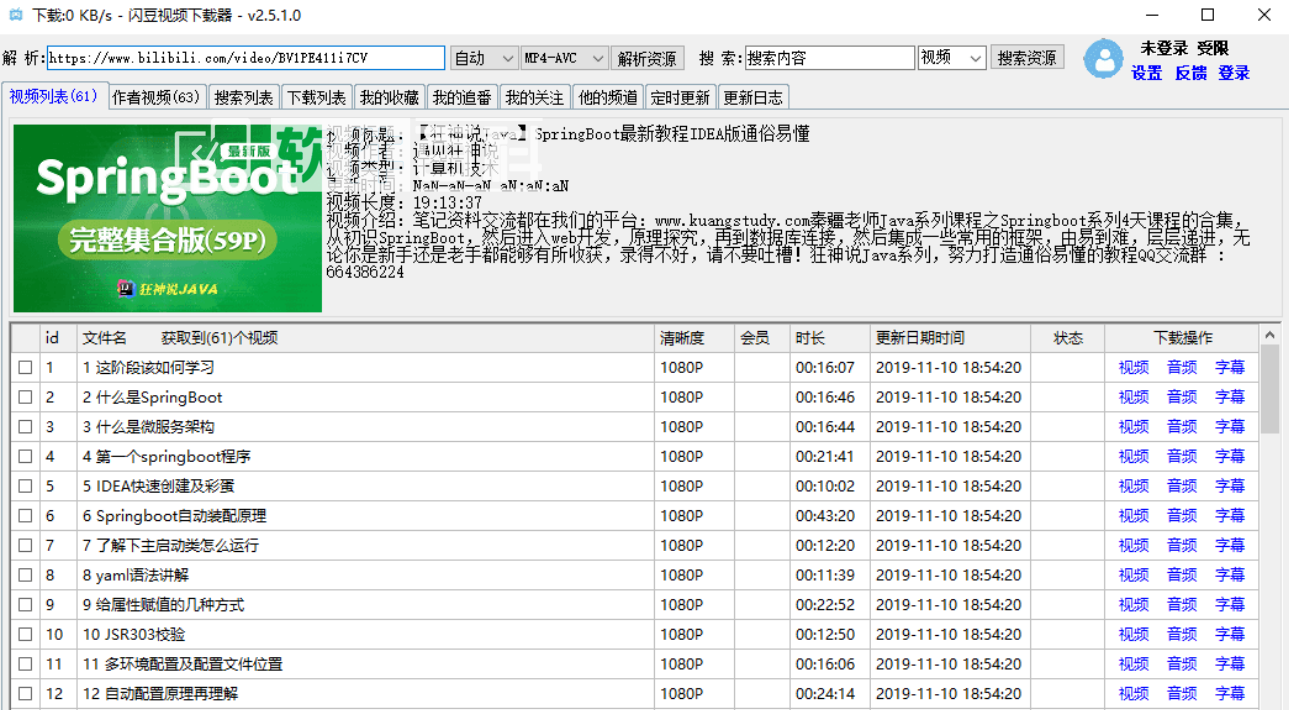The image size is (1289, 710).
Task: Check the box for row 10 JSR303校验
Action: [x=25, y=635]
